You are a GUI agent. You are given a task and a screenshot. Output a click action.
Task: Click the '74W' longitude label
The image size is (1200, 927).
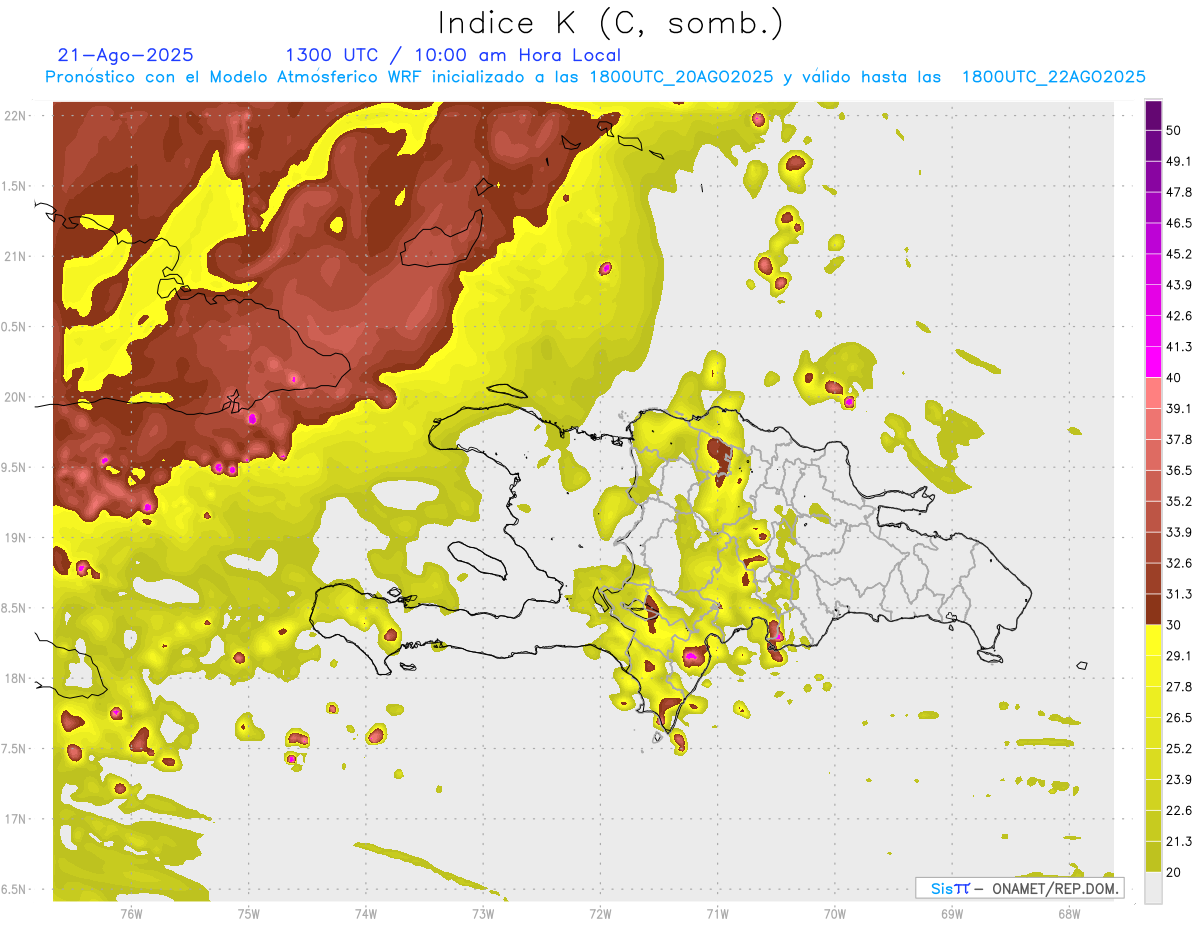pos(365,913)
